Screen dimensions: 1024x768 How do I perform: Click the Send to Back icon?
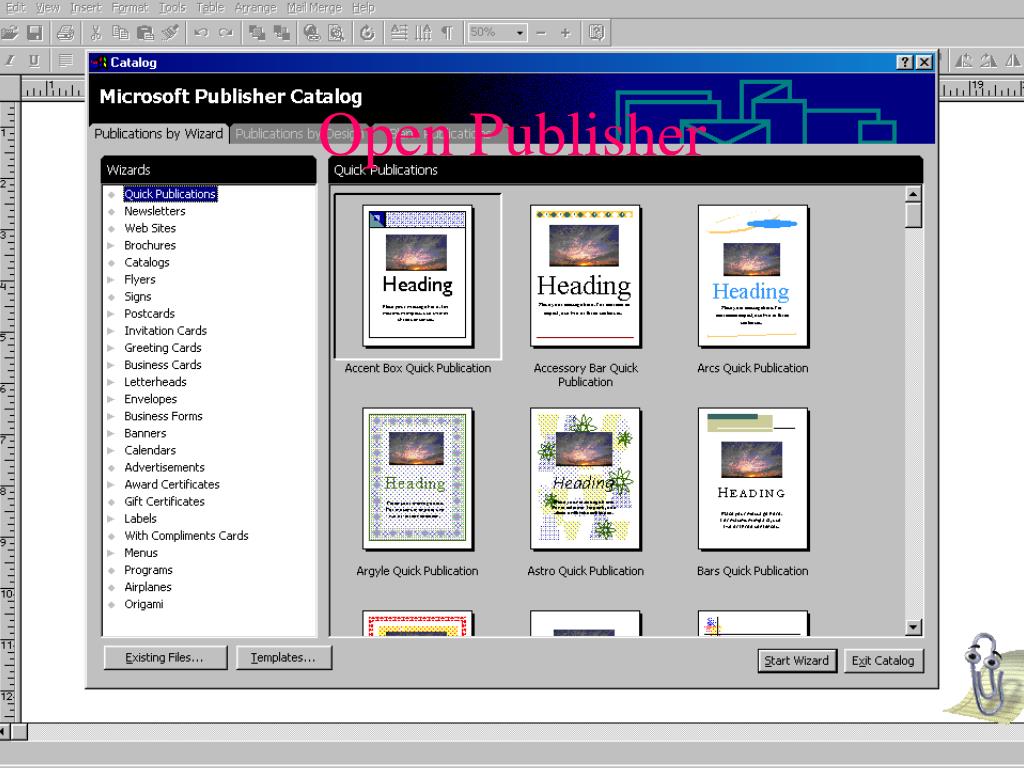tap(281, 32)
